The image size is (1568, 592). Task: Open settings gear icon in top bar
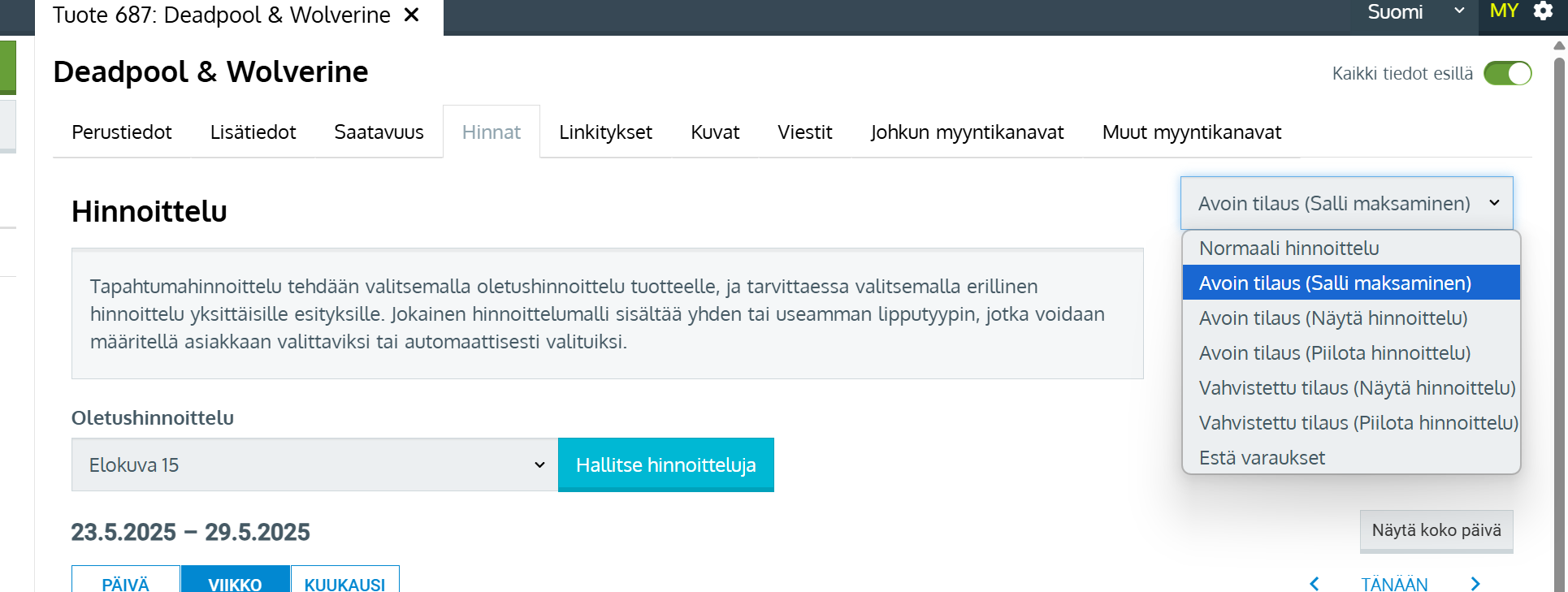(1543, 11)
